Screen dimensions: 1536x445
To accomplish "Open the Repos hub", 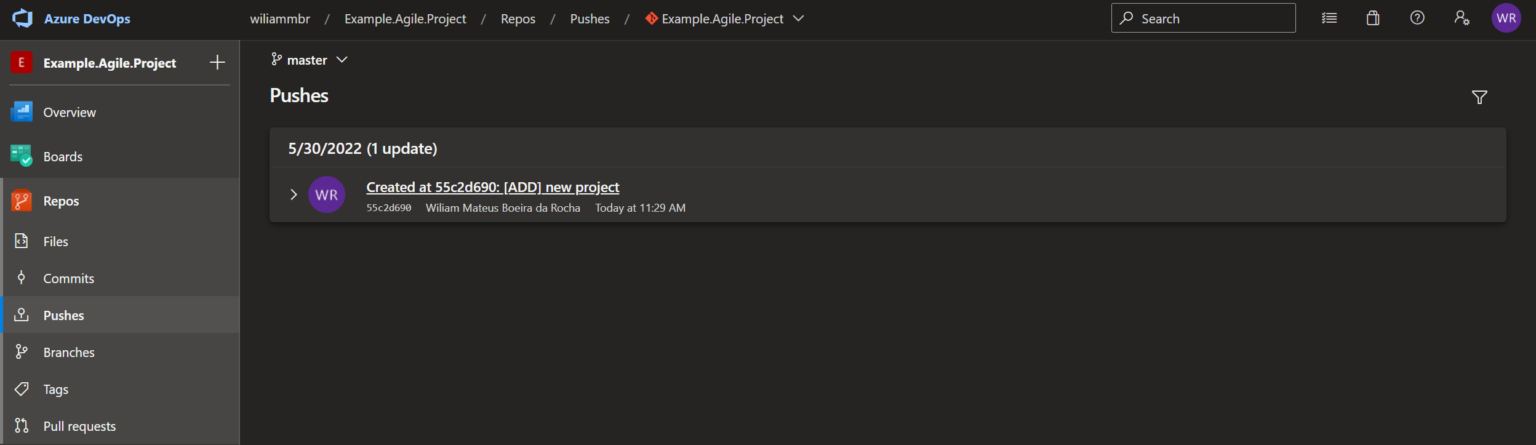I will [120, 201].
